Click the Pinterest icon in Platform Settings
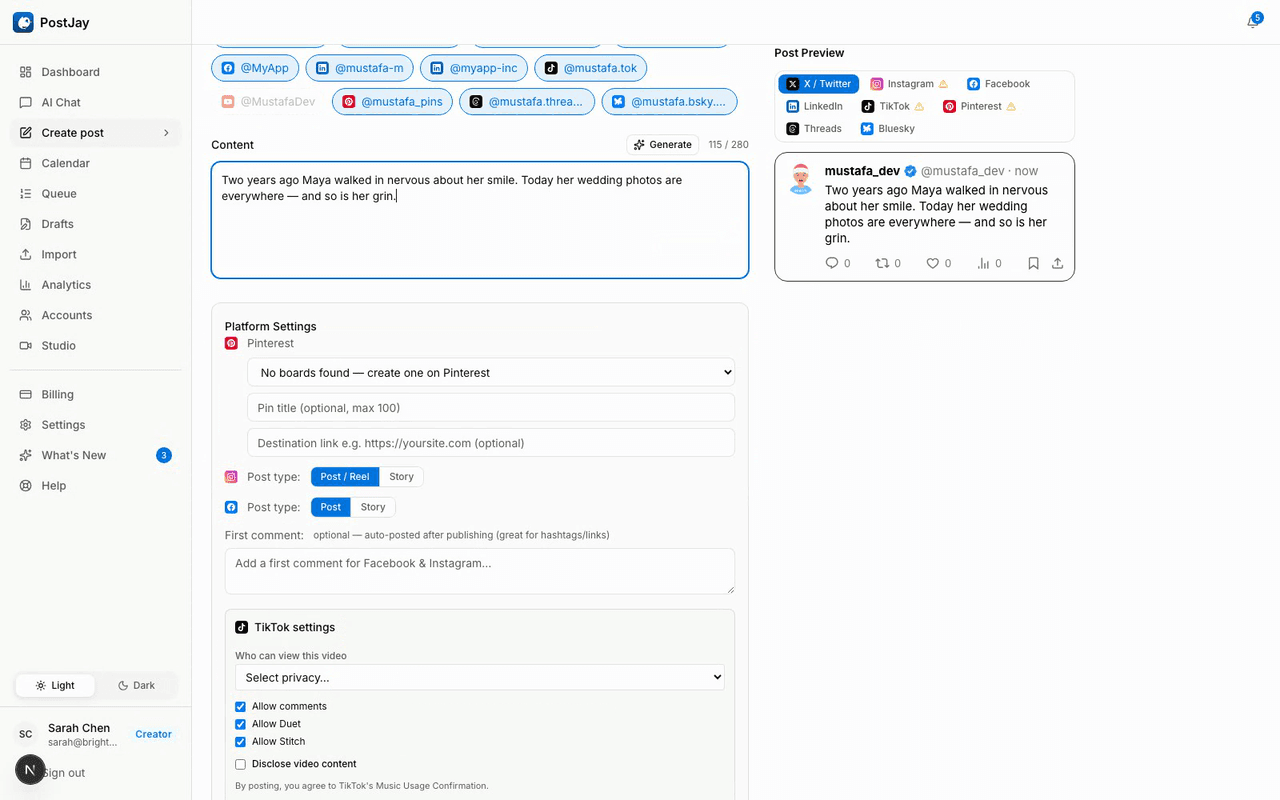This screenshot has height=800, width=1280. point(231,343)
